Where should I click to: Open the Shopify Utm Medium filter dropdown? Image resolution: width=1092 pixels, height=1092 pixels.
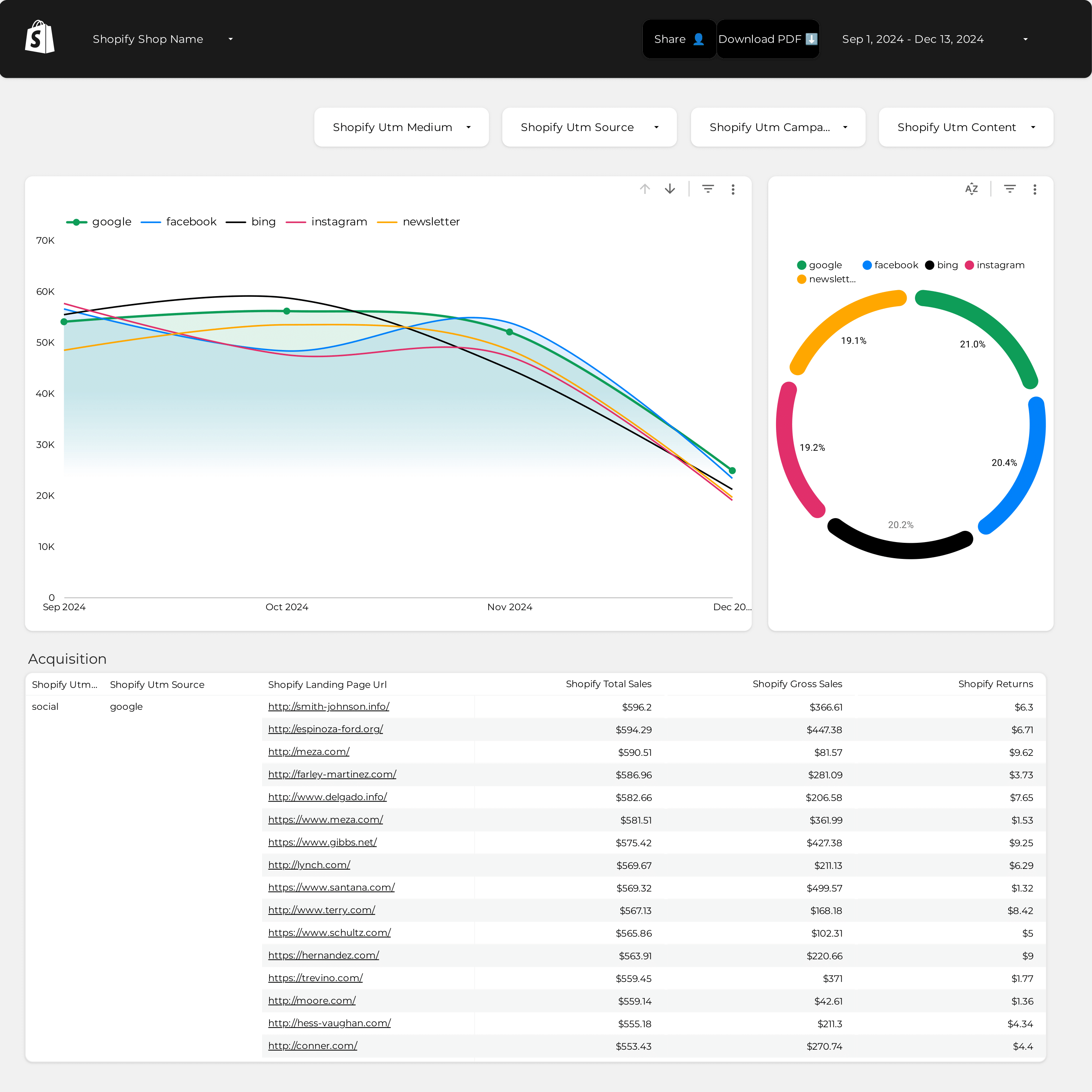(x=401, y=127)
